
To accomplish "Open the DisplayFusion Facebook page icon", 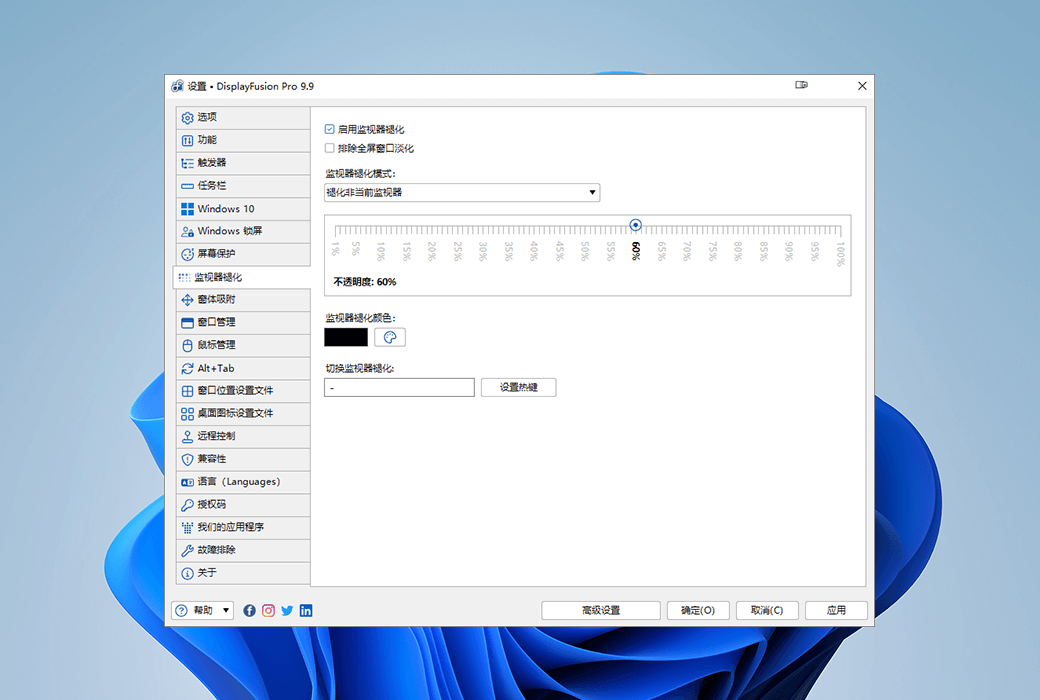I will pos(249,610).
